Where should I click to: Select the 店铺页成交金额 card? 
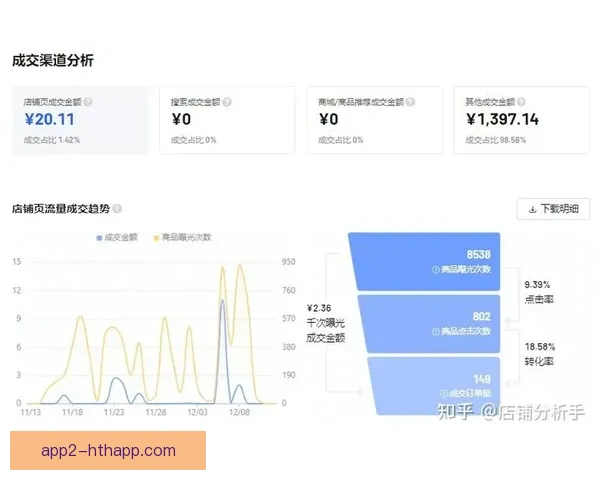pyautogui.click(x=80, y=120)
